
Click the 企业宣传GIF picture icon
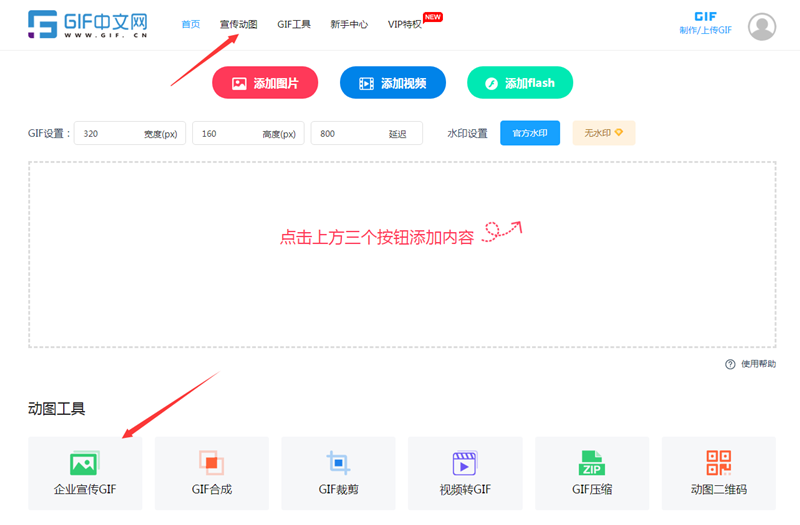84,463
